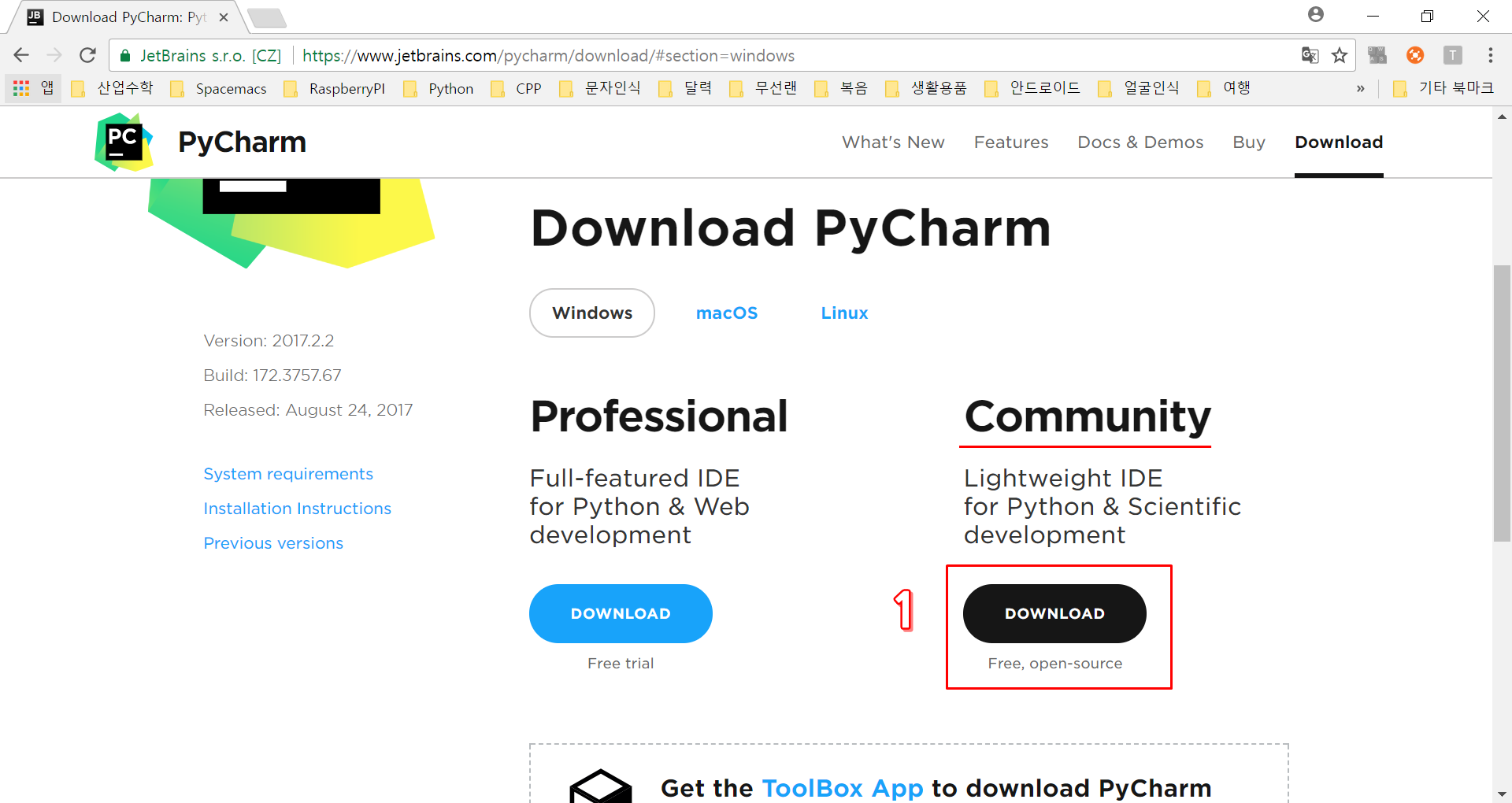1512x803 pixels.
Task: Select the Windows platform option
Action: (x=592, y=313)
